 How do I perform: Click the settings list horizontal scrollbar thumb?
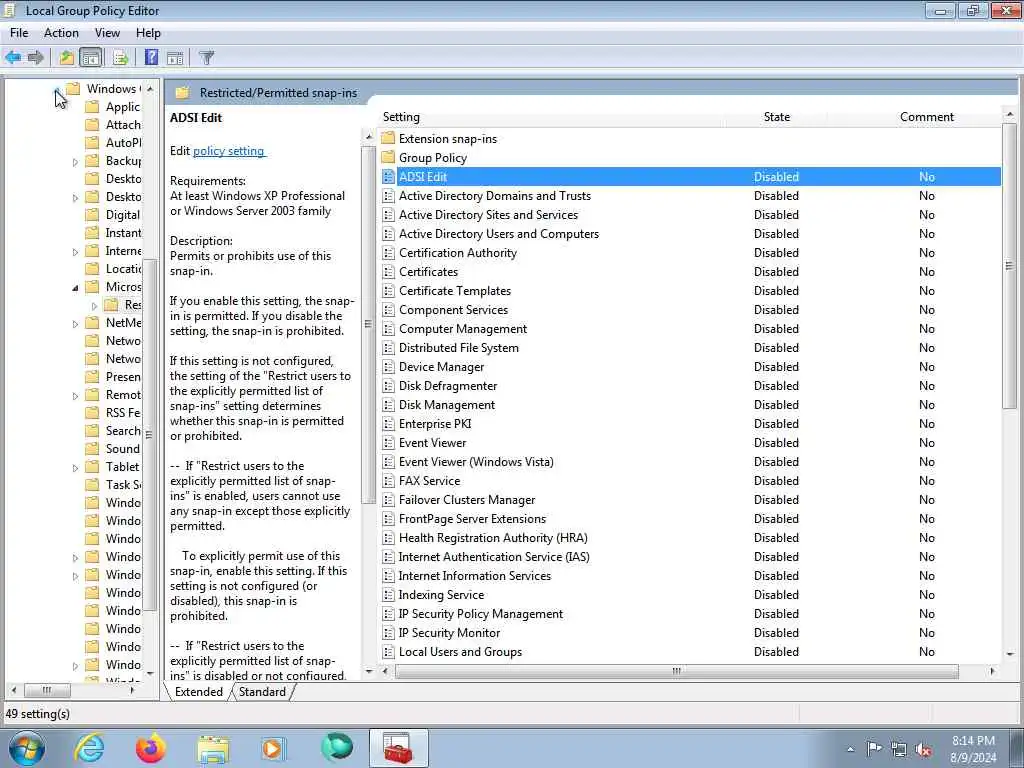(x=677, y=671)
